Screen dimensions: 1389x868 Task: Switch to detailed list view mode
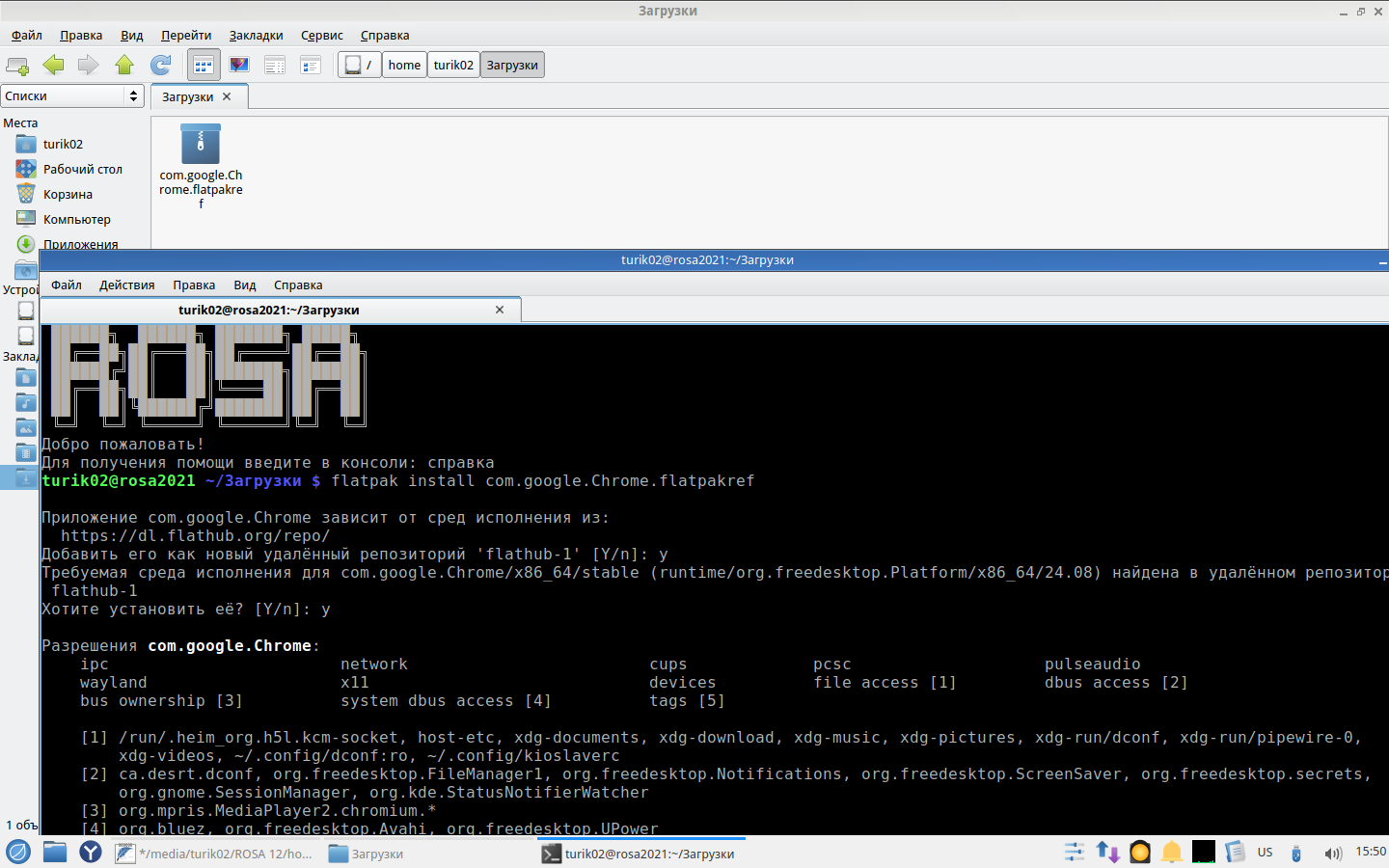coord(311,66)
